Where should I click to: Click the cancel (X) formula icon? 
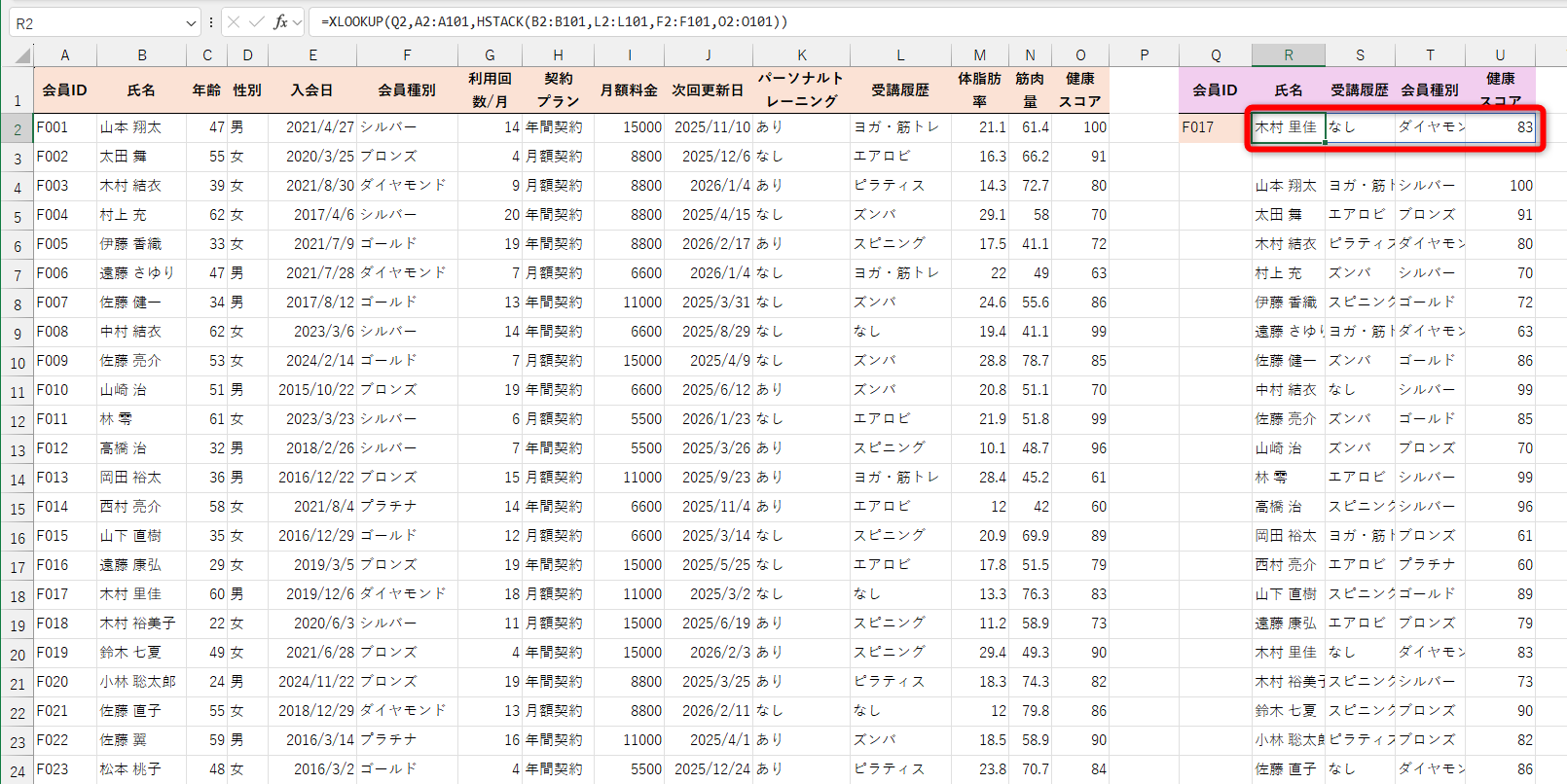coord(234,21)
